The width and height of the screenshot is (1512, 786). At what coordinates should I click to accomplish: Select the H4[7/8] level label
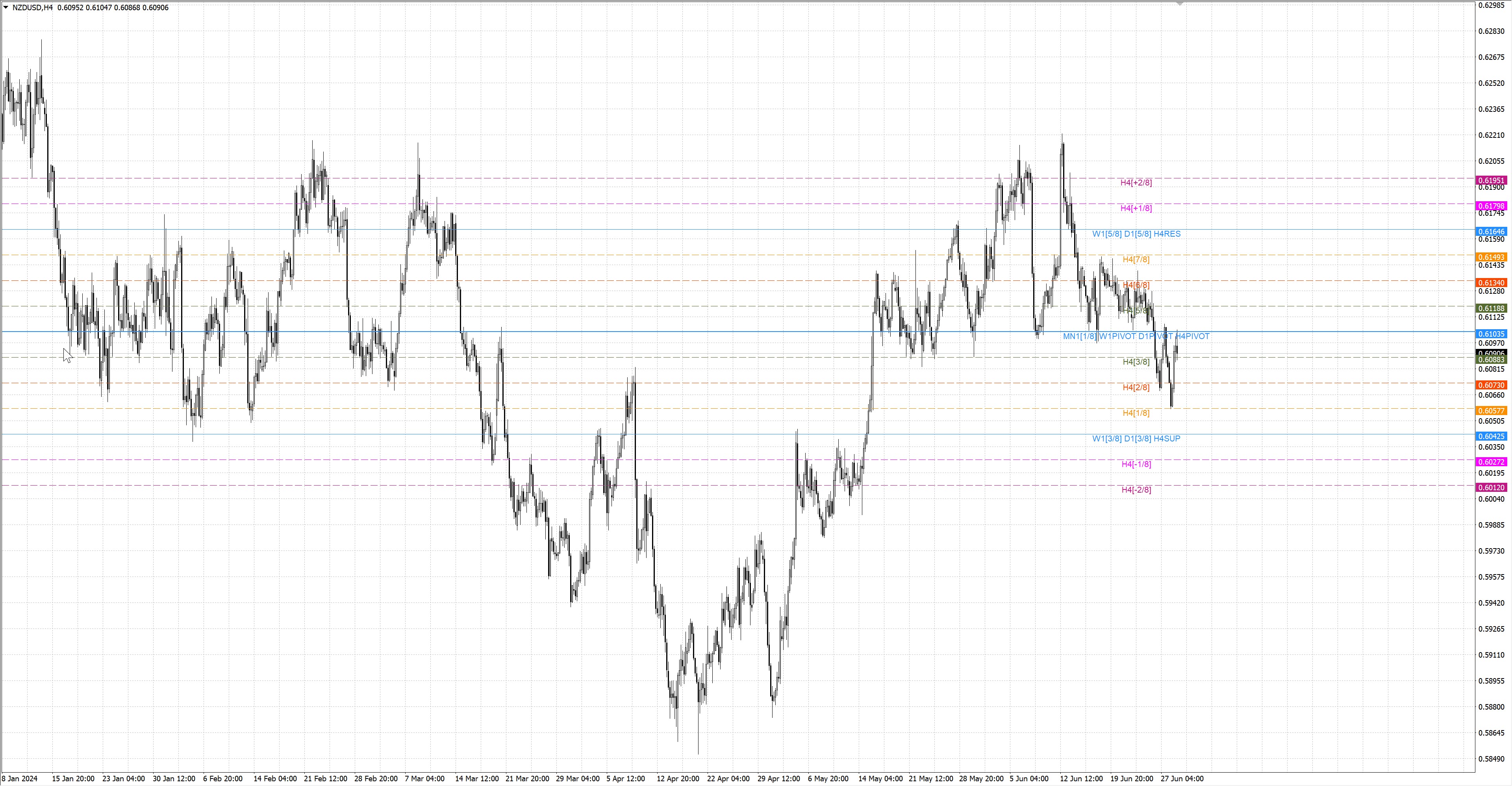point(1136,260)
